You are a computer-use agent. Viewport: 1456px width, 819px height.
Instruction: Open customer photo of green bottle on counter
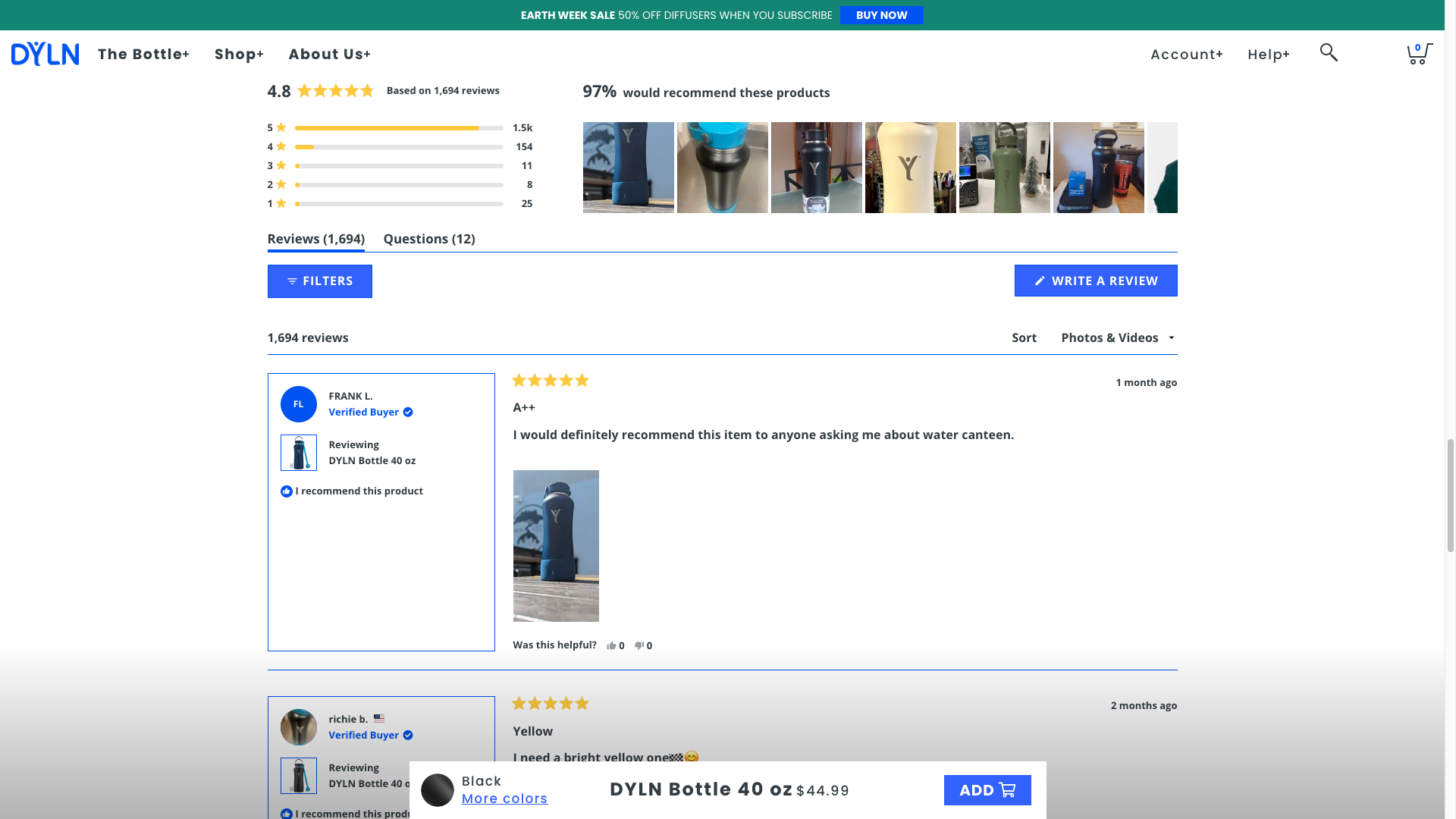tap(1005, 168)
